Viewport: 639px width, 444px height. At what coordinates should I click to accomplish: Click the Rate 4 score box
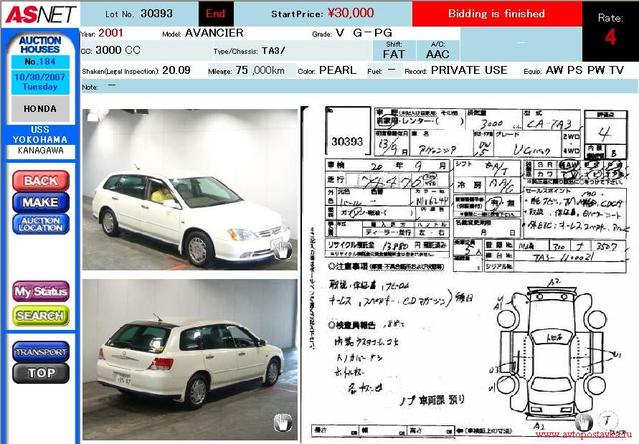(610, 31)
